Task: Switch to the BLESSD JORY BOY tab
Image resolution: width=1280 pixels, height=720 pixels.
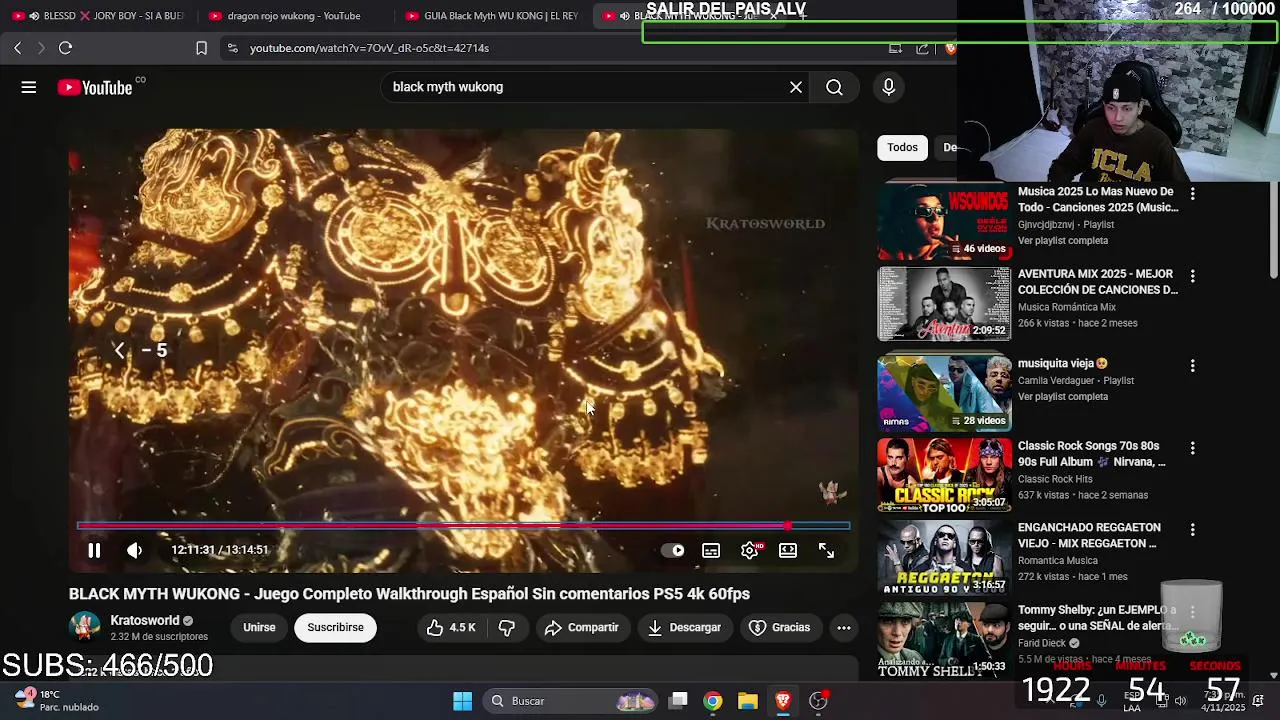Action: [x=98, y=16]
